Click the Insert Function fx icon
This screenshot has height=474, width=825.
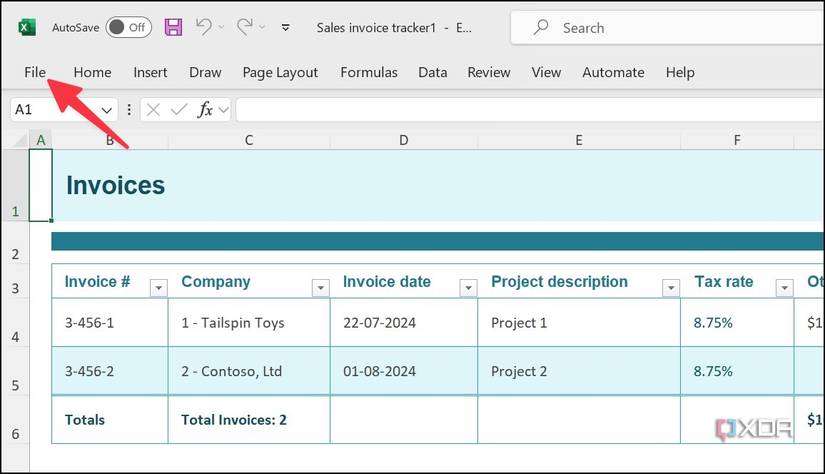[206, 110]
